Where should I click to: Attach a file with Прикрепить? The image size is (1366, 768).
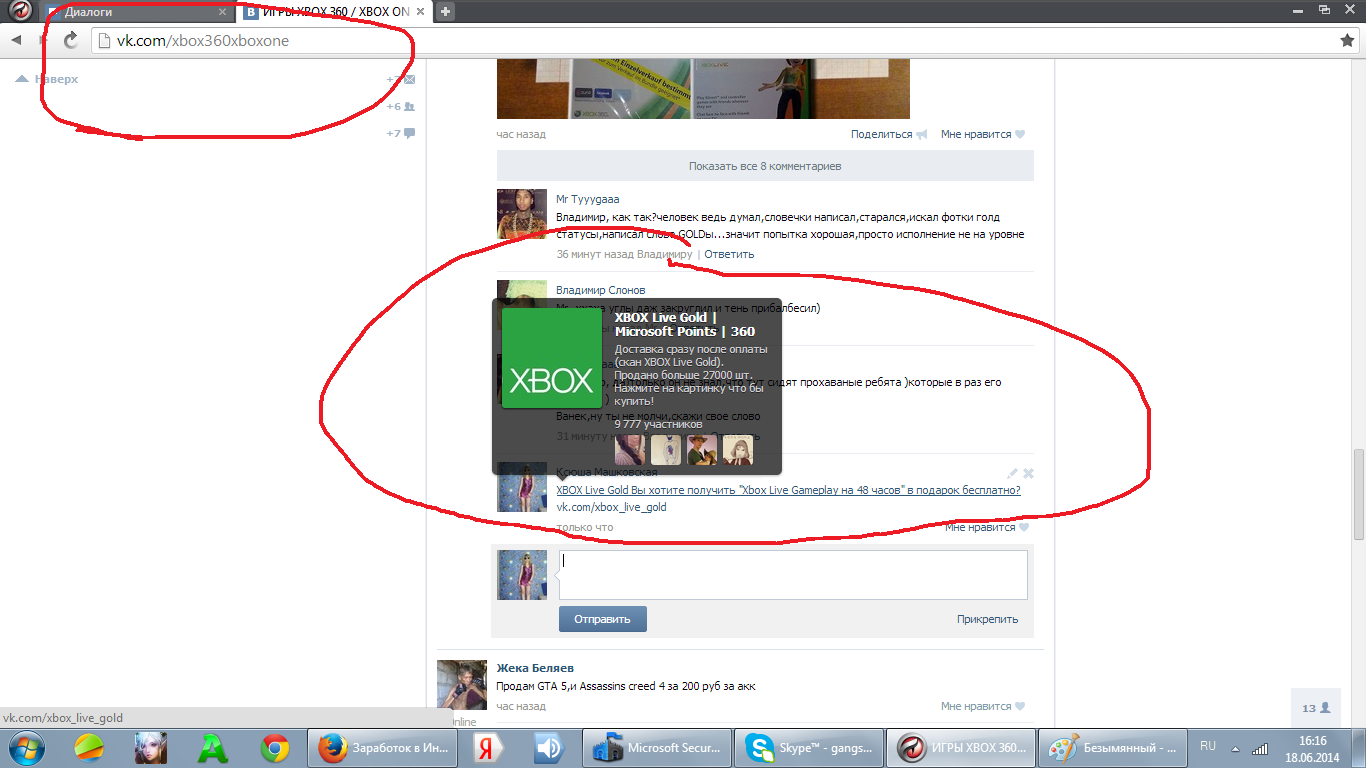point(987,619)
